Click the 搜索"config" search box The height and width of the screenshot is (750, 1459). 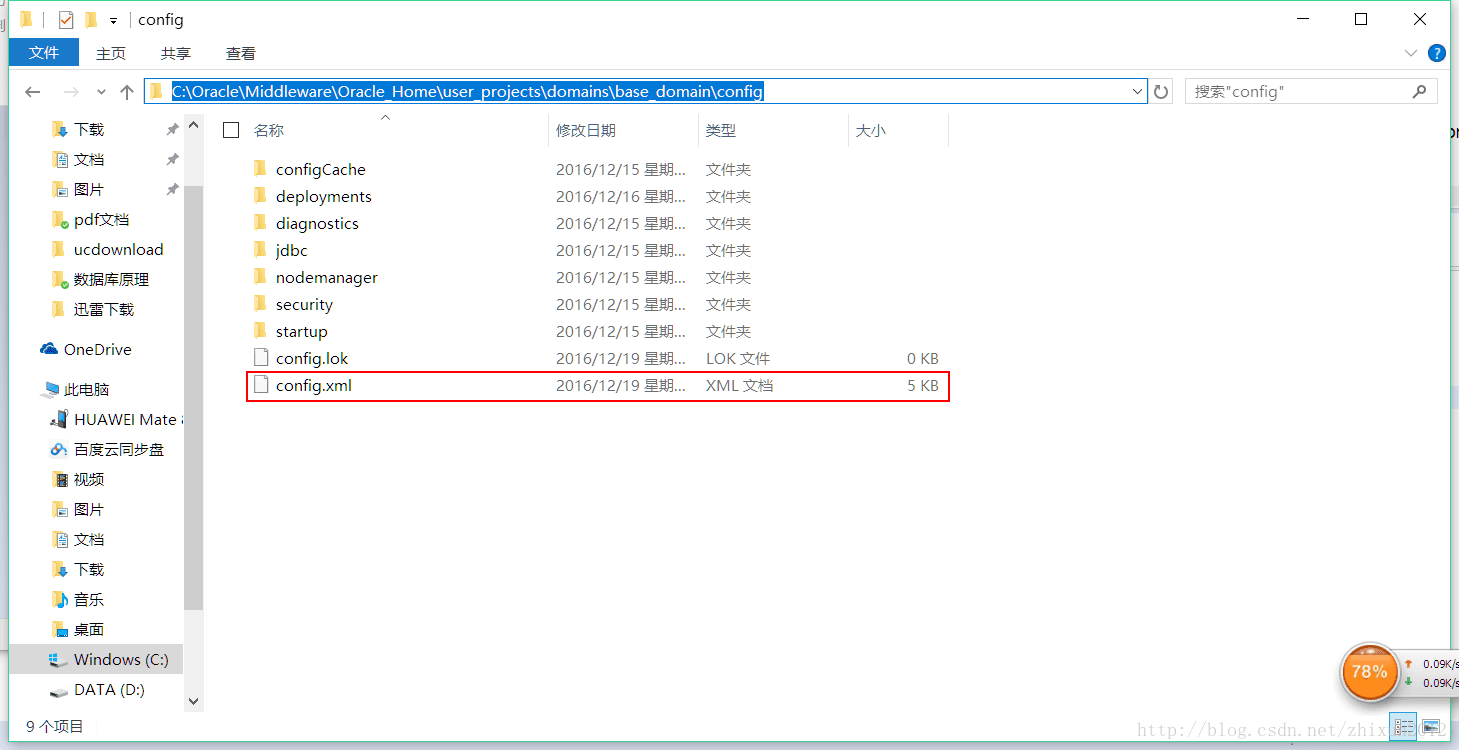pyautogui.click(x=1311, y=92)
